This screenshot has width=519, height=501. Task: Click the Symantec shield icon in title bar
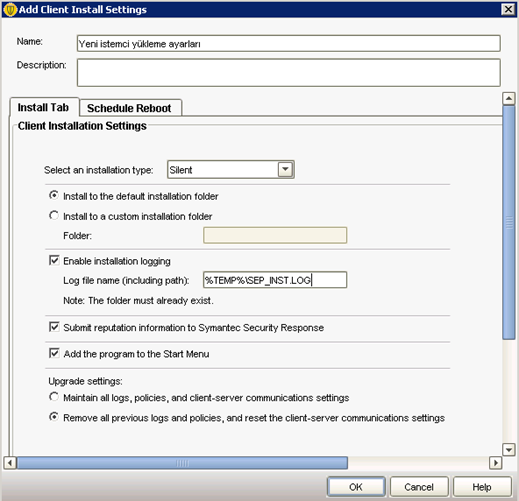click(10, 9)
